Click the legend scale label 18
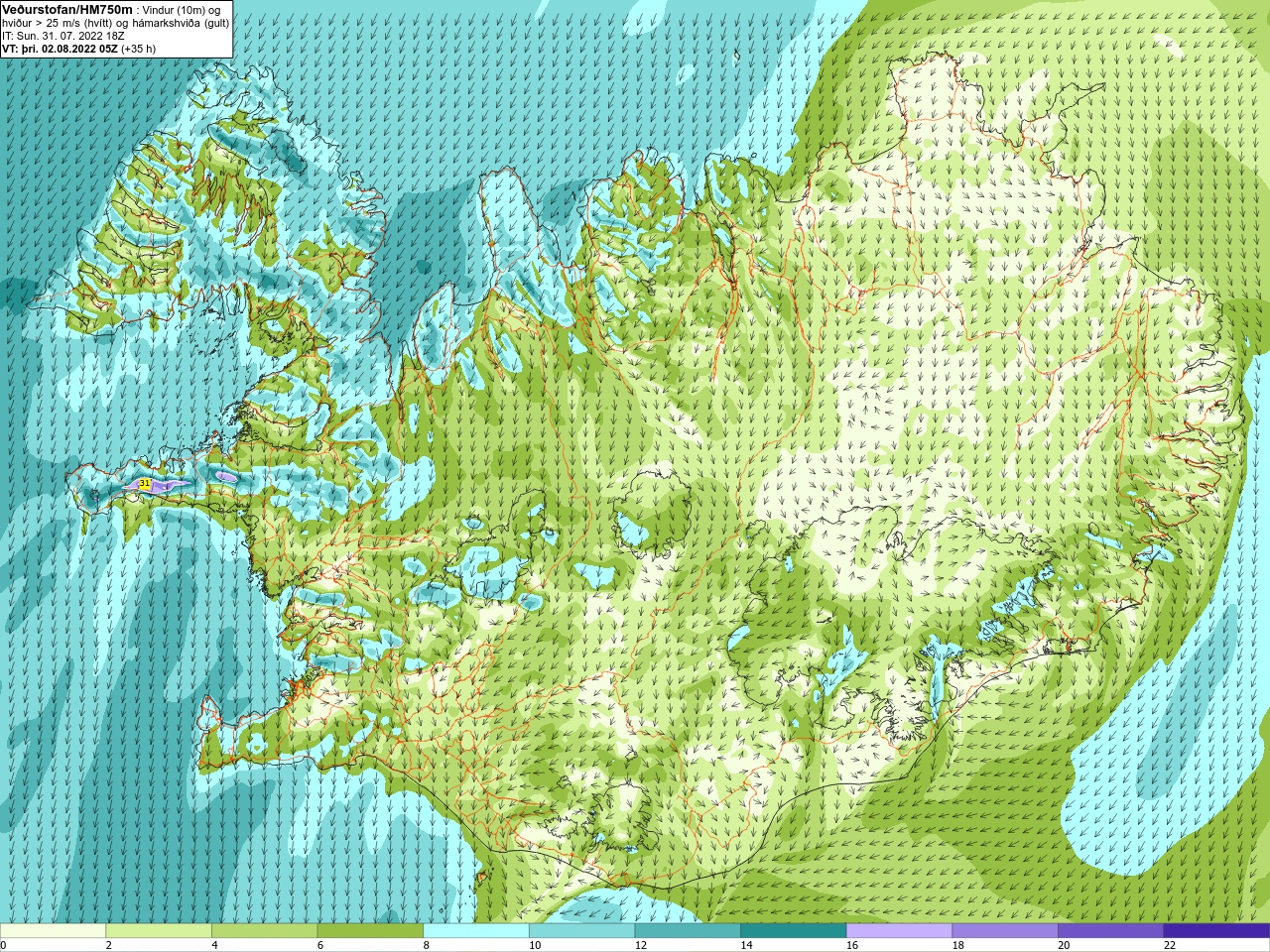The height and width of the screenshot is (952, 1270). [958, 945]
